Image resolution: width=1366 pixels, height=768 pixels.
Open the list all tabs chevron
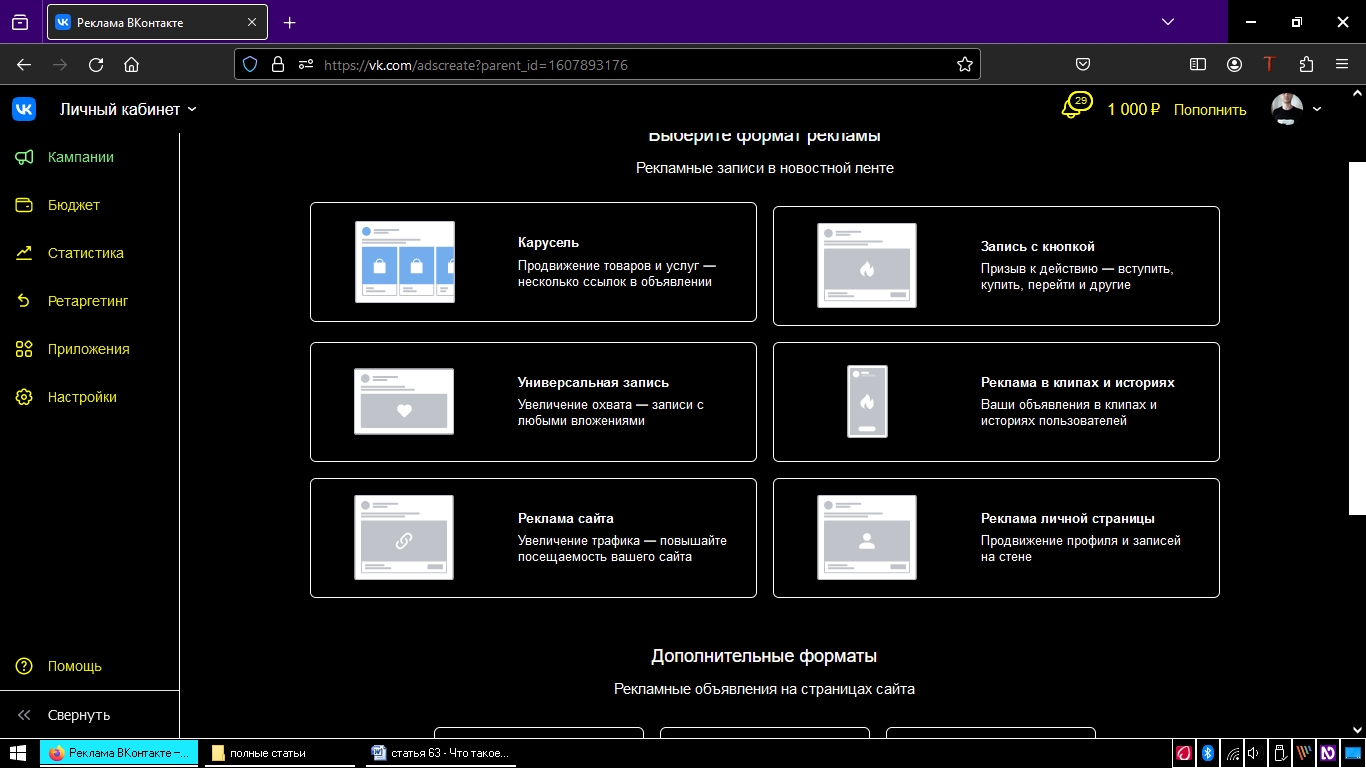pos(1167,22)
